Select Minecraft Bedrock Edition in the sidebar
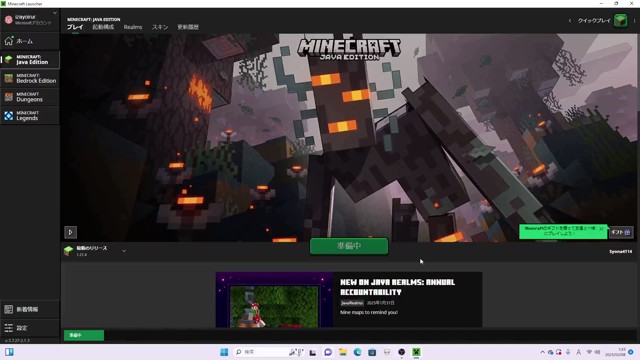 [x=29, y=78]
